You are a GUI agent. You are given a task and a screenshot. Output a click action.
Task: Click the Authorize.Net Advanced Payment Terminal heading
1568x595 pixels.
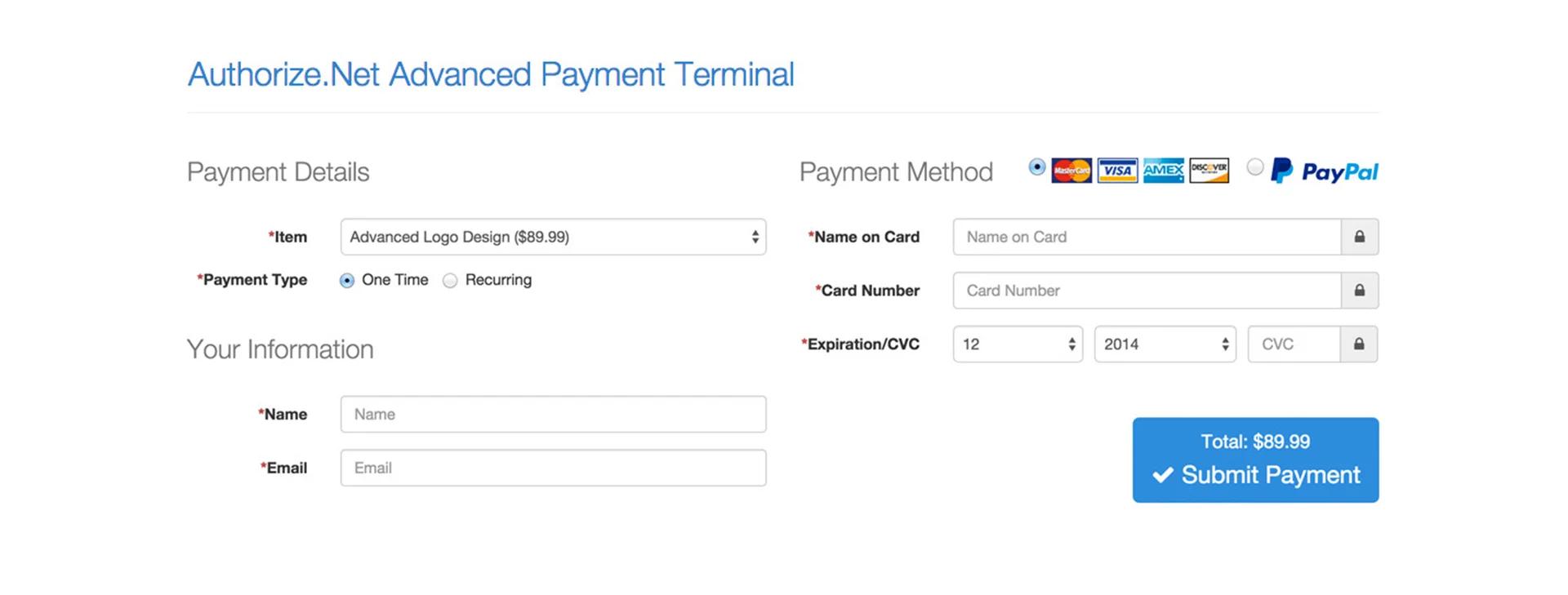point(491,75)
